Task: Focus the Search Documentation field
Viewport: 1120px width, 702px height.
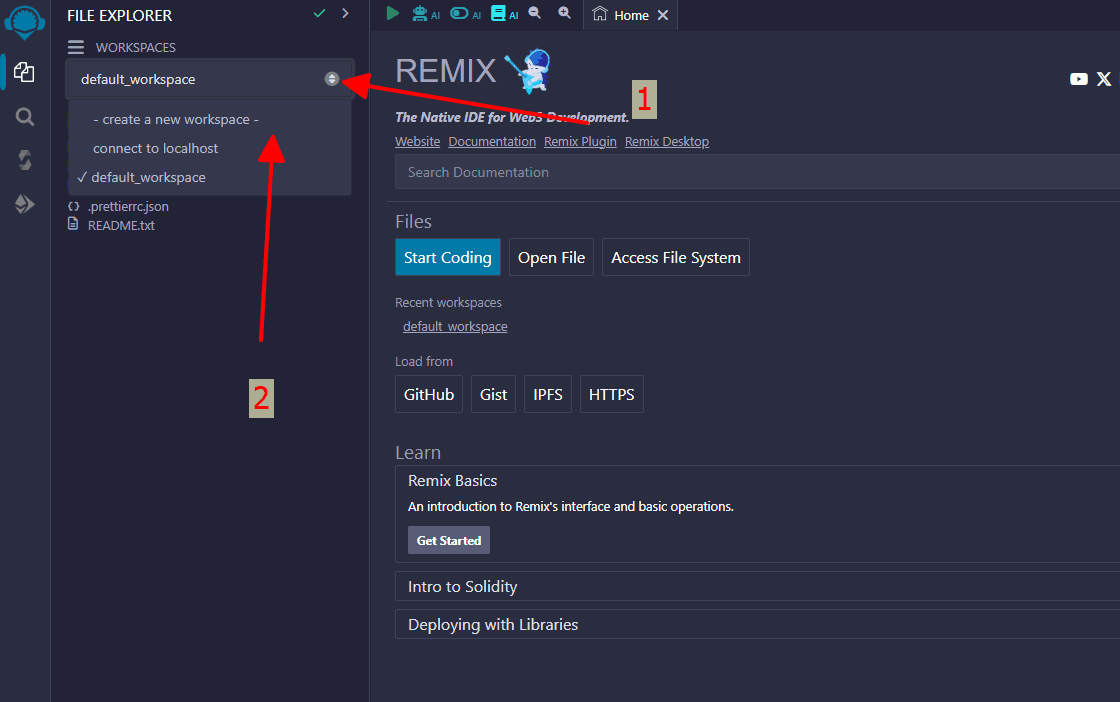Action: coord(757,172)
